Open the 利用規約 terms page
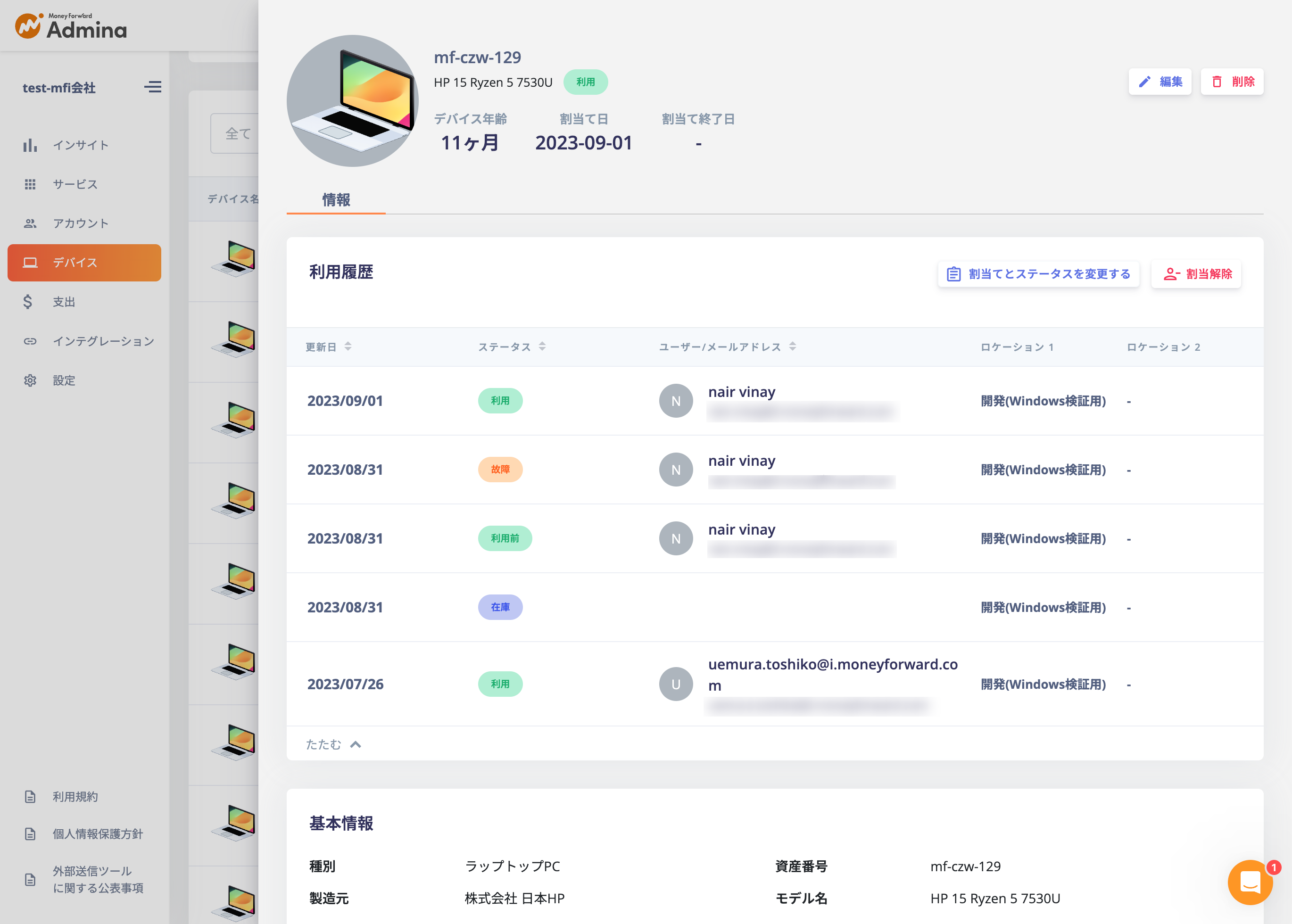This screenshot has height=924, width=1292. coord(75,796)
